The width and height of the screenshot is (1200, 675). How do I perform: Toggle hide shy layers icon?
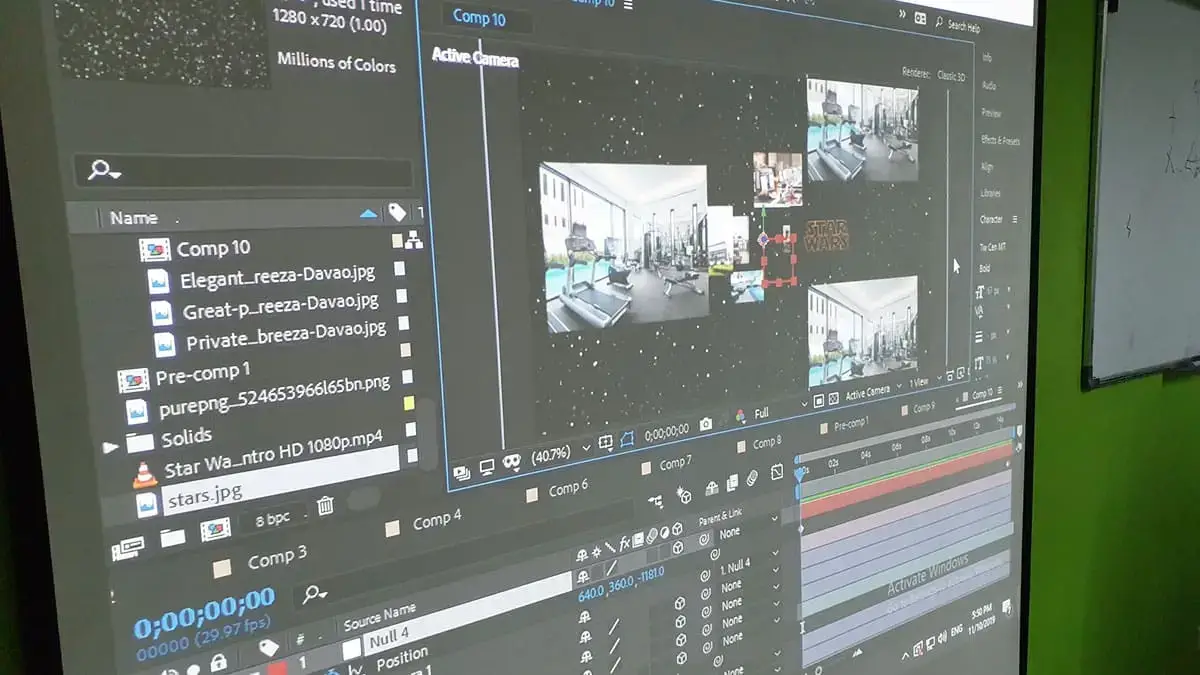point(711,488)
